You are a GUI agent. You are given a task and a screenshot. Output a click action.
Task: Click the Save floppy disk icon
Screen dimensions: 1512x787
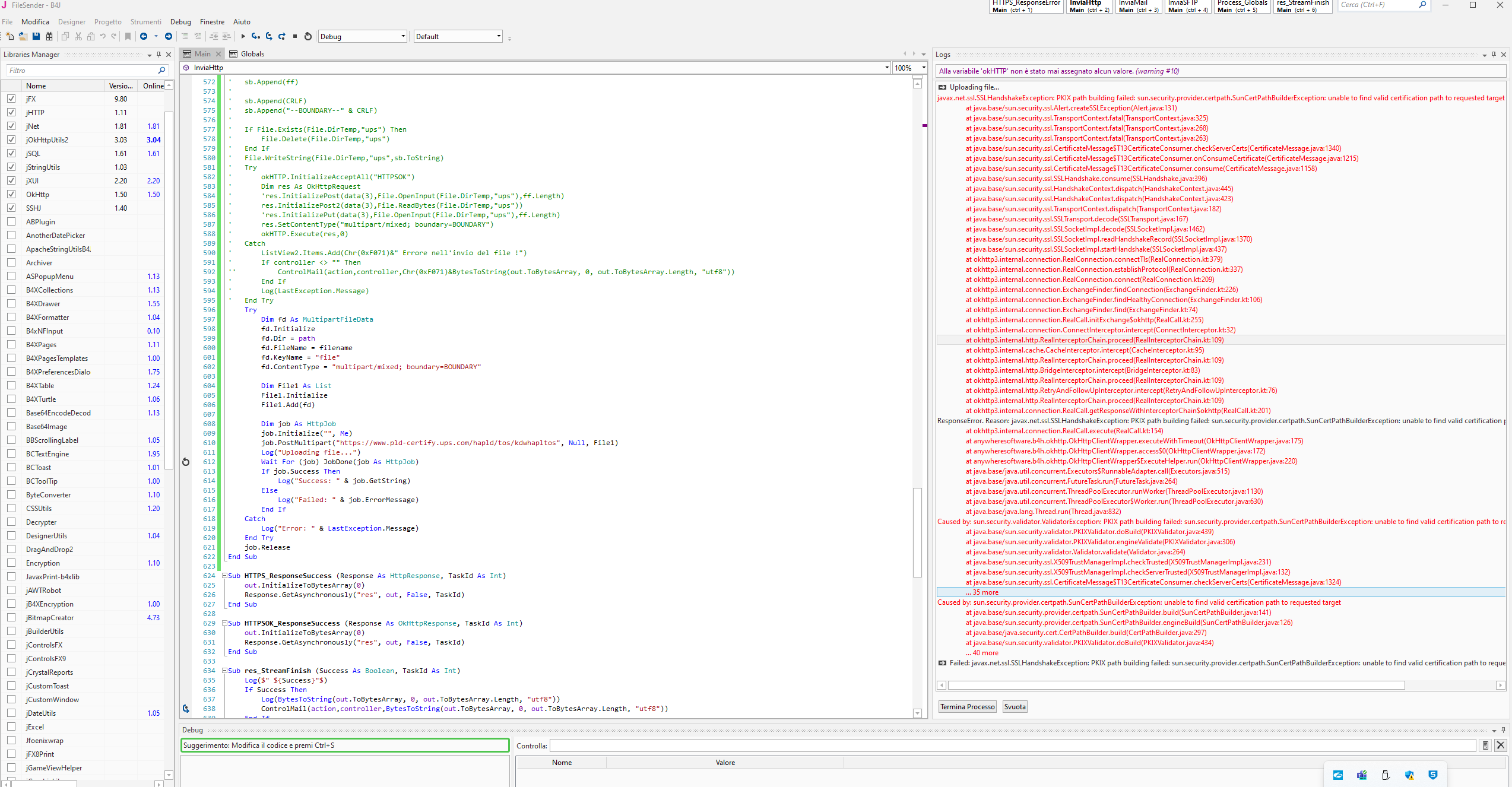(x=36, y=37)
